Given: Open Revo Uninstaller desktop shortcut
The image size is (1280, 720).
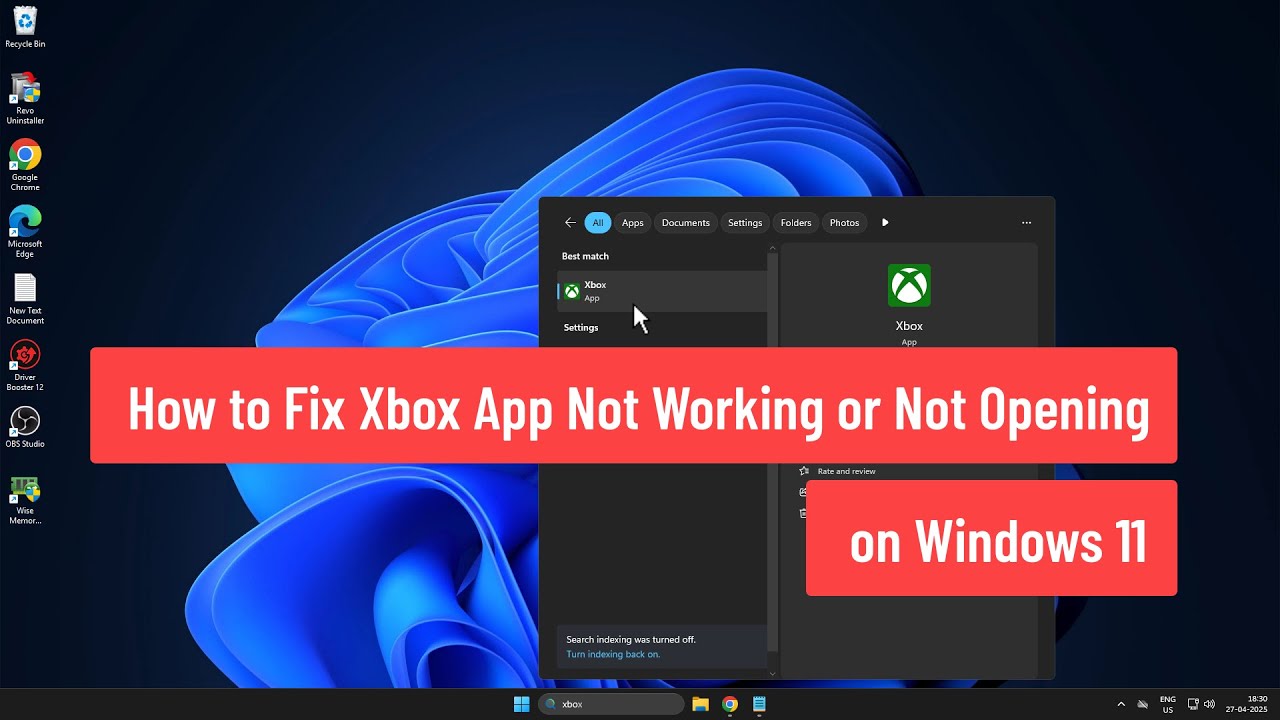Looking at the screenshot, I should (x=25, y=98).
